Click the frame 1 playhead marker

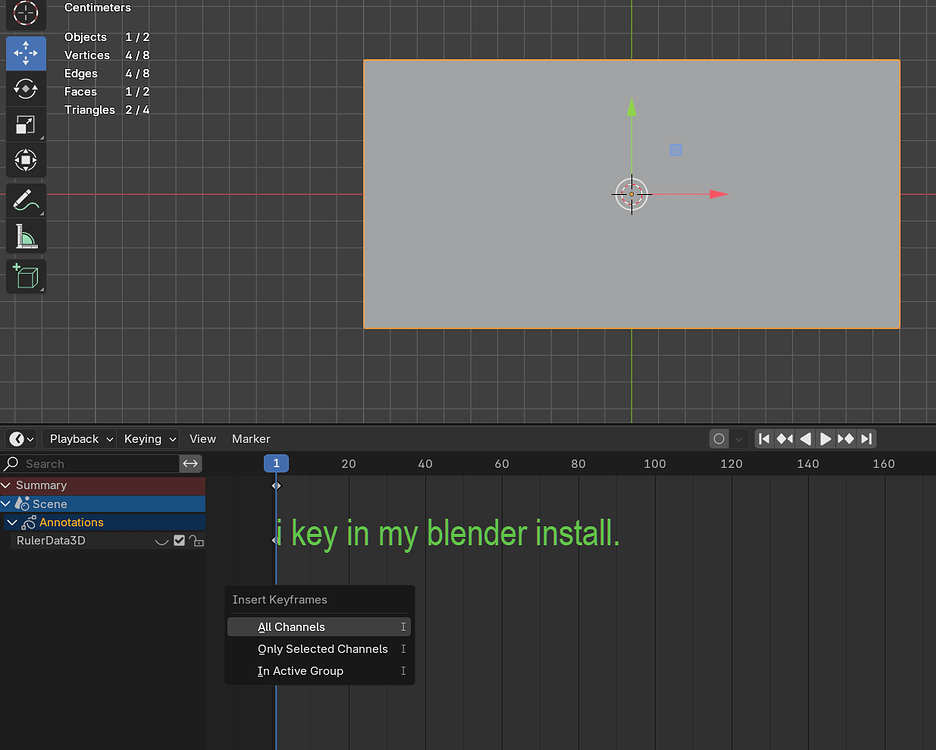point(276,463)
